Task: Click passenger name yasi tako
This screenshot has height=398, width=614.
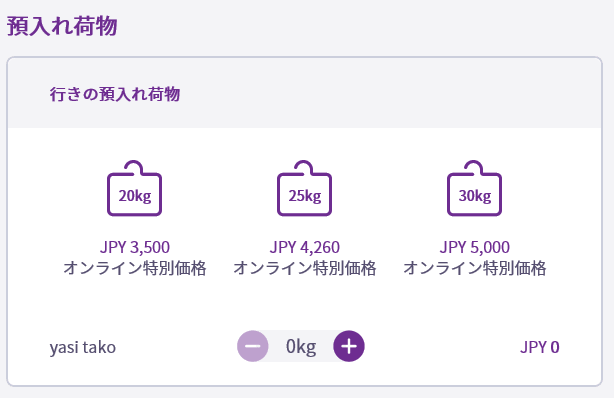Action: pos(83,347)
